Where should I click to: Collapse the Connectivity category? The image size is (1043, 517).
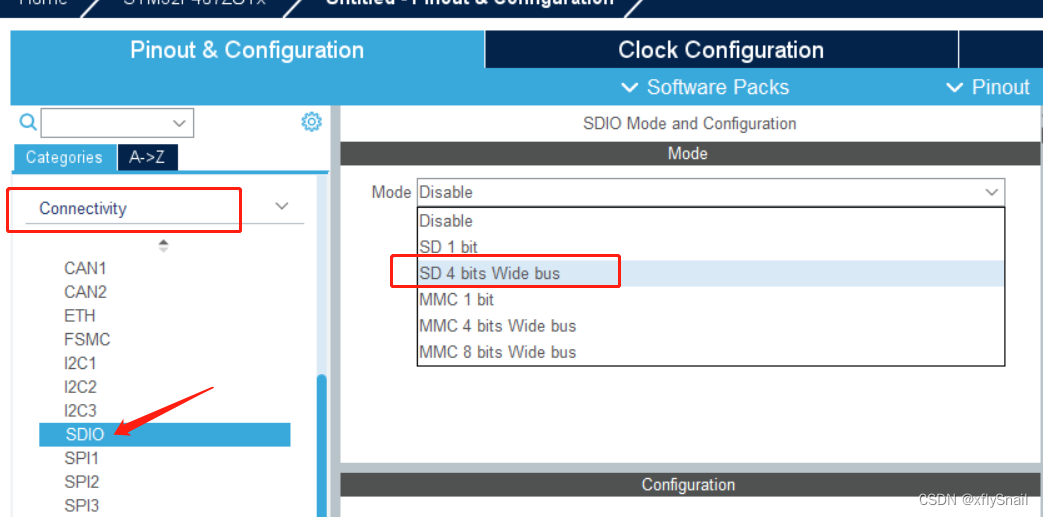(x=281, y=207)
